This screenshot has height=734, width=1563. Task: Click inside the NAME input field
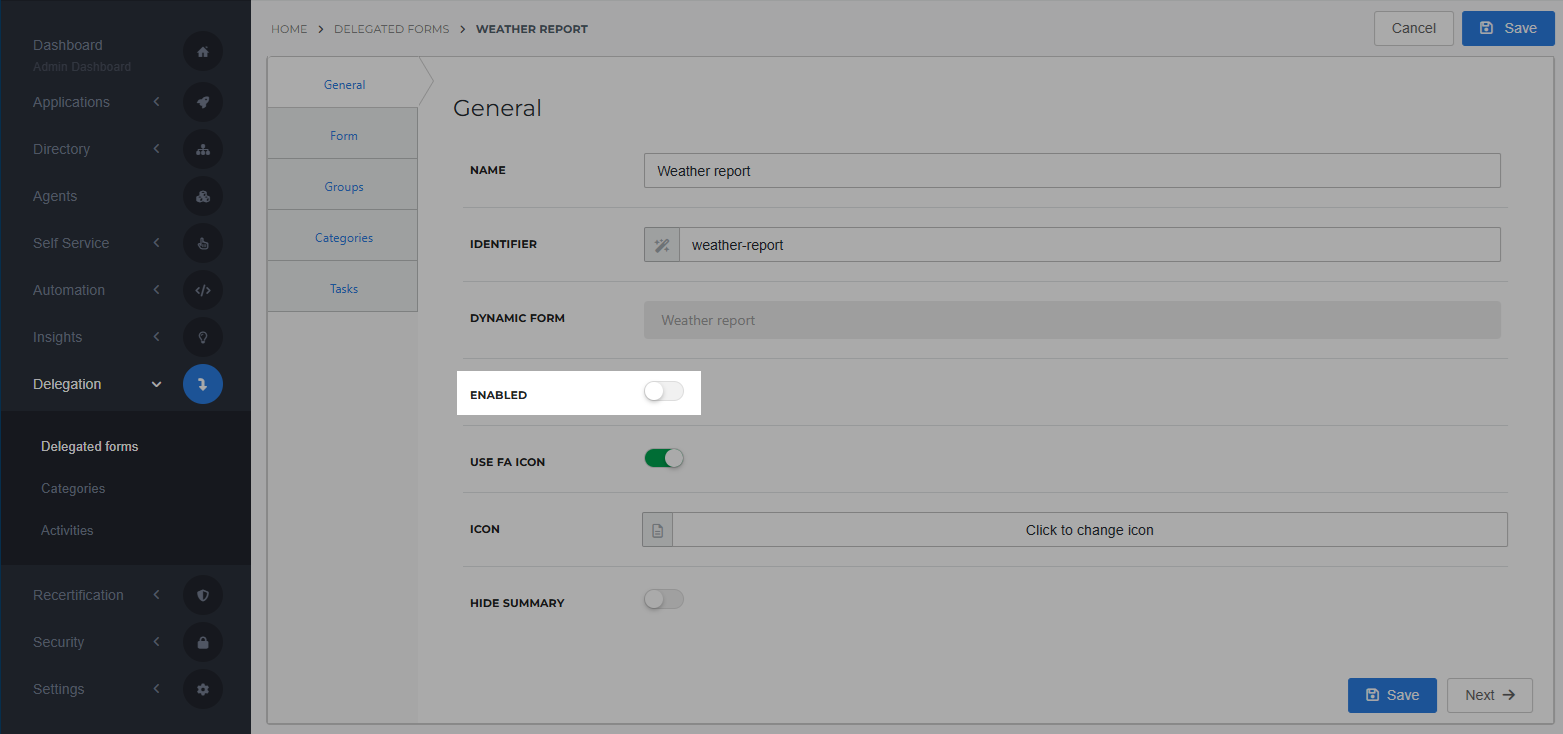[x=1071, y=170]
